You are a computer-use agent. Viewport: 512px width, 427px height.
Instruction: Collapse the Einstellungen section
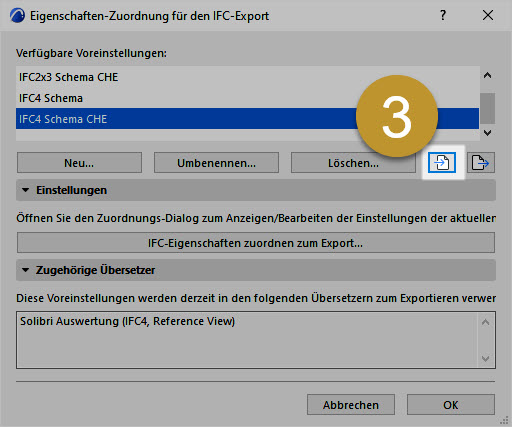(25, 190)
